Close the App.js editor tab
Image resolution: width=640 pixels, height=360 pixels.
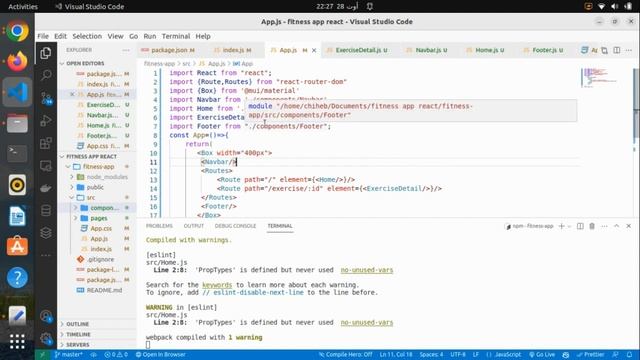tap(314, 50)
